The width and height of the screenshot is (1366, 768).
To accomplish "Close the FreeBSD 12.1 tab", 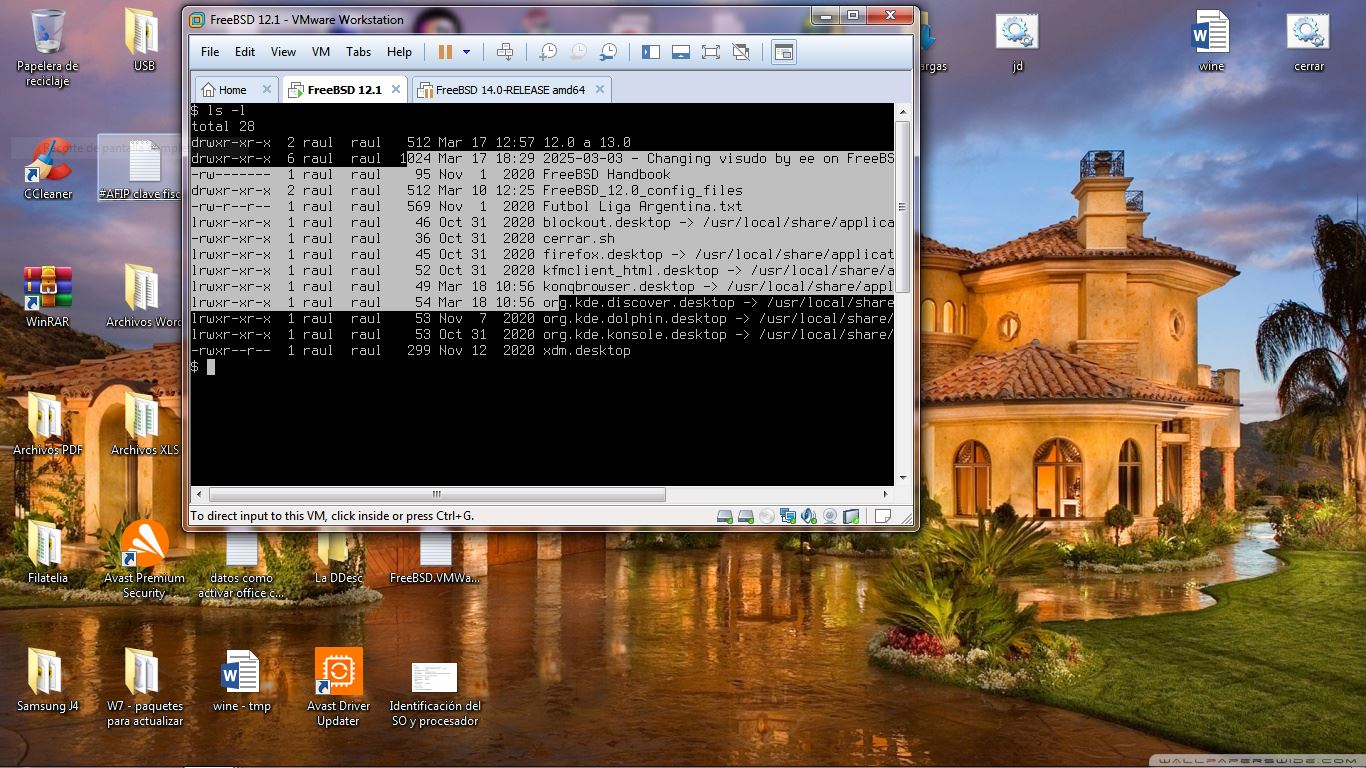I will 396,90.
